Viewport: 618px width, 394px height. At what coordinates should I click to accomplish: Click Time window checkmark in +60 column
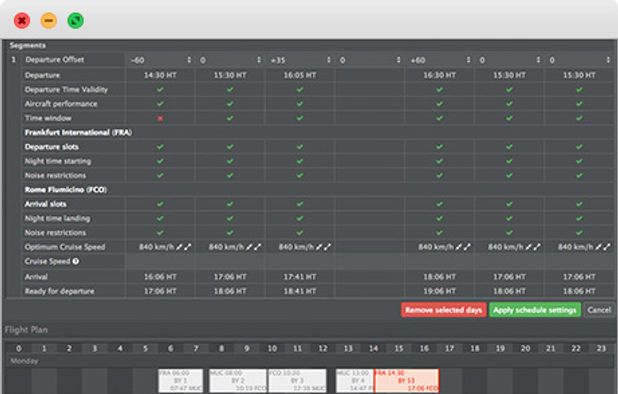(x=440, y=118)
